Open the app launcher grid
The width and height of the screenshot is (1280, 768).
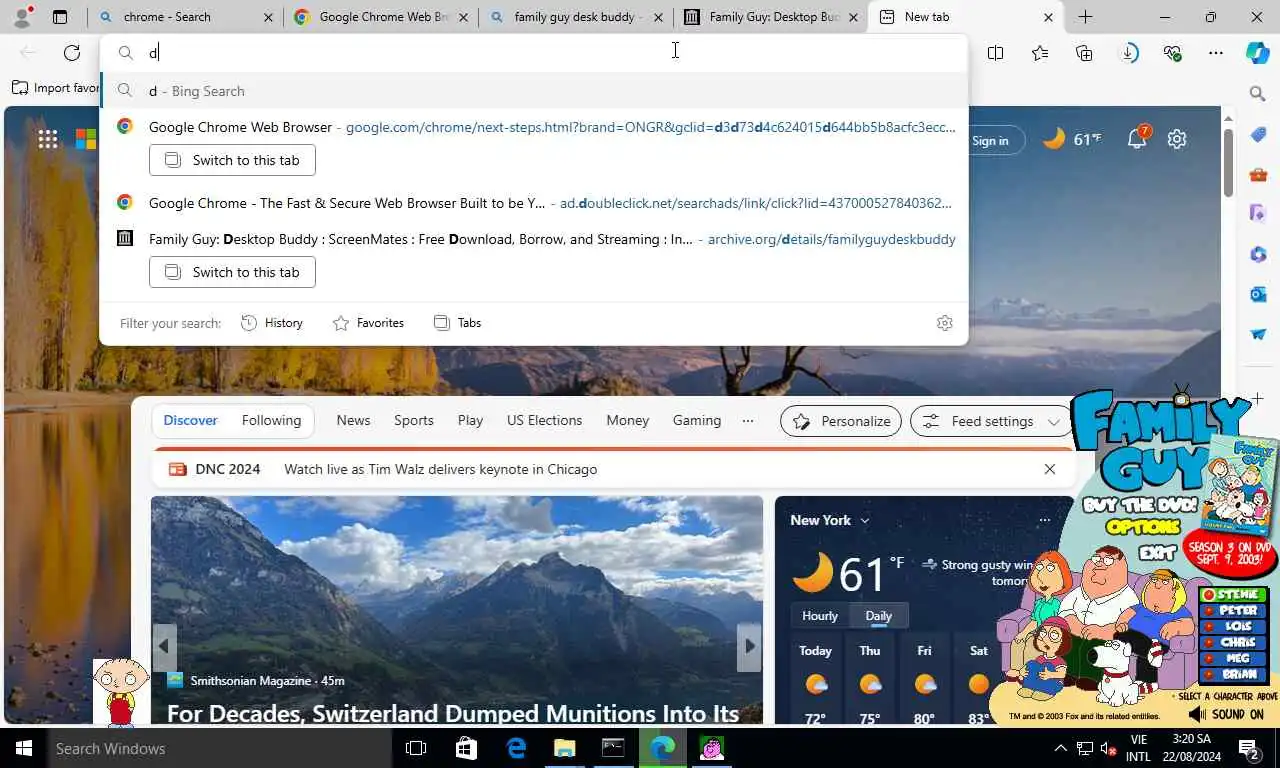(x=48, y=139)
